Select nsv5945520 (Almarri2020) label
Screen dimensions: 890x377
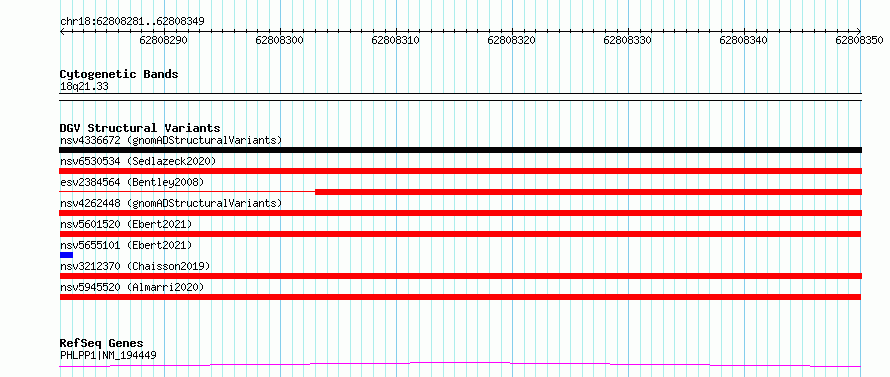(132, 287)
